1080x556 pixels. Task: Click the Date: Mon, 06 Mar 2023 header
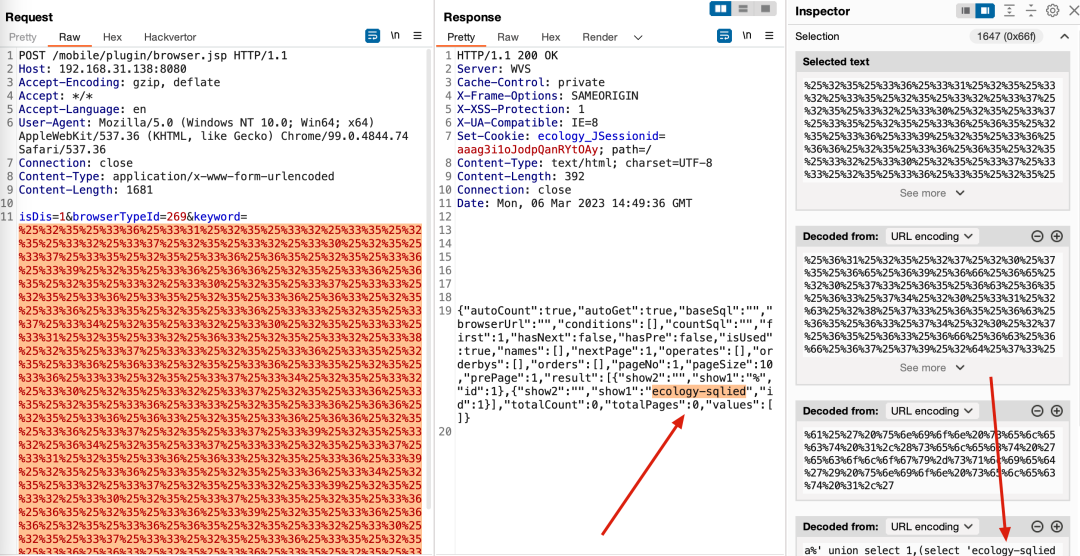574,203
